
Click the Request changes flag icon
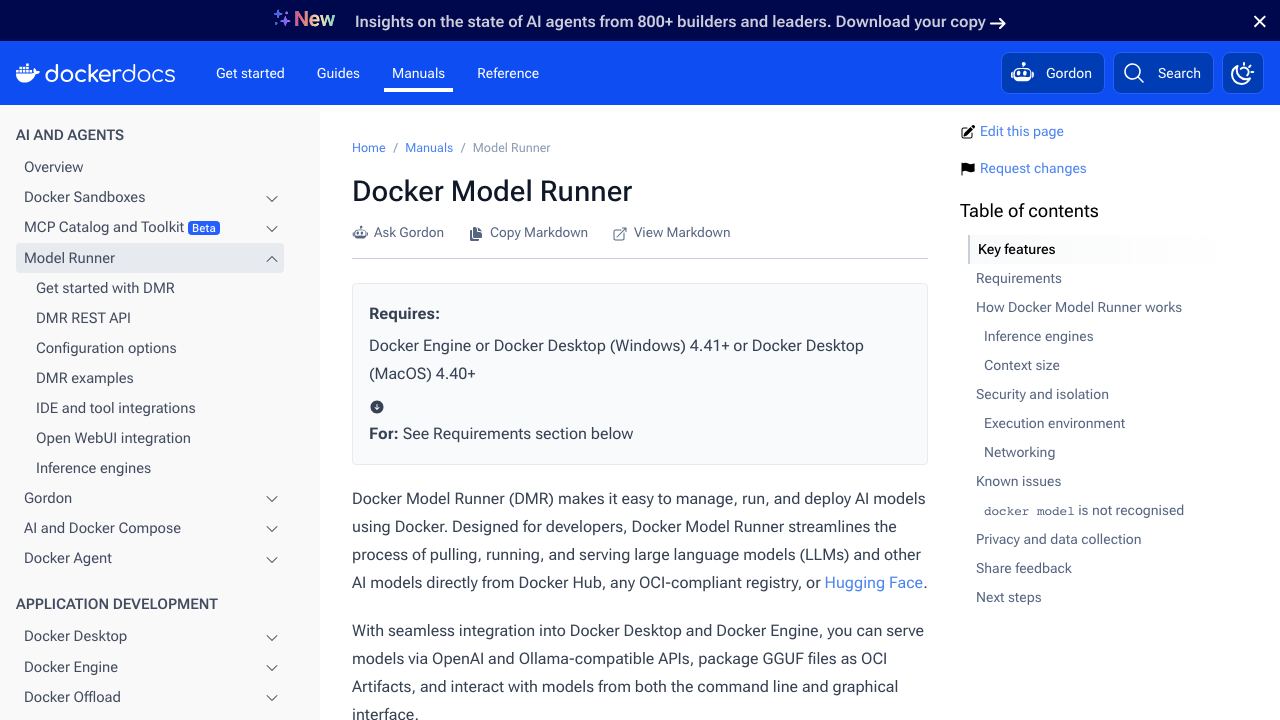pos(967,169)
